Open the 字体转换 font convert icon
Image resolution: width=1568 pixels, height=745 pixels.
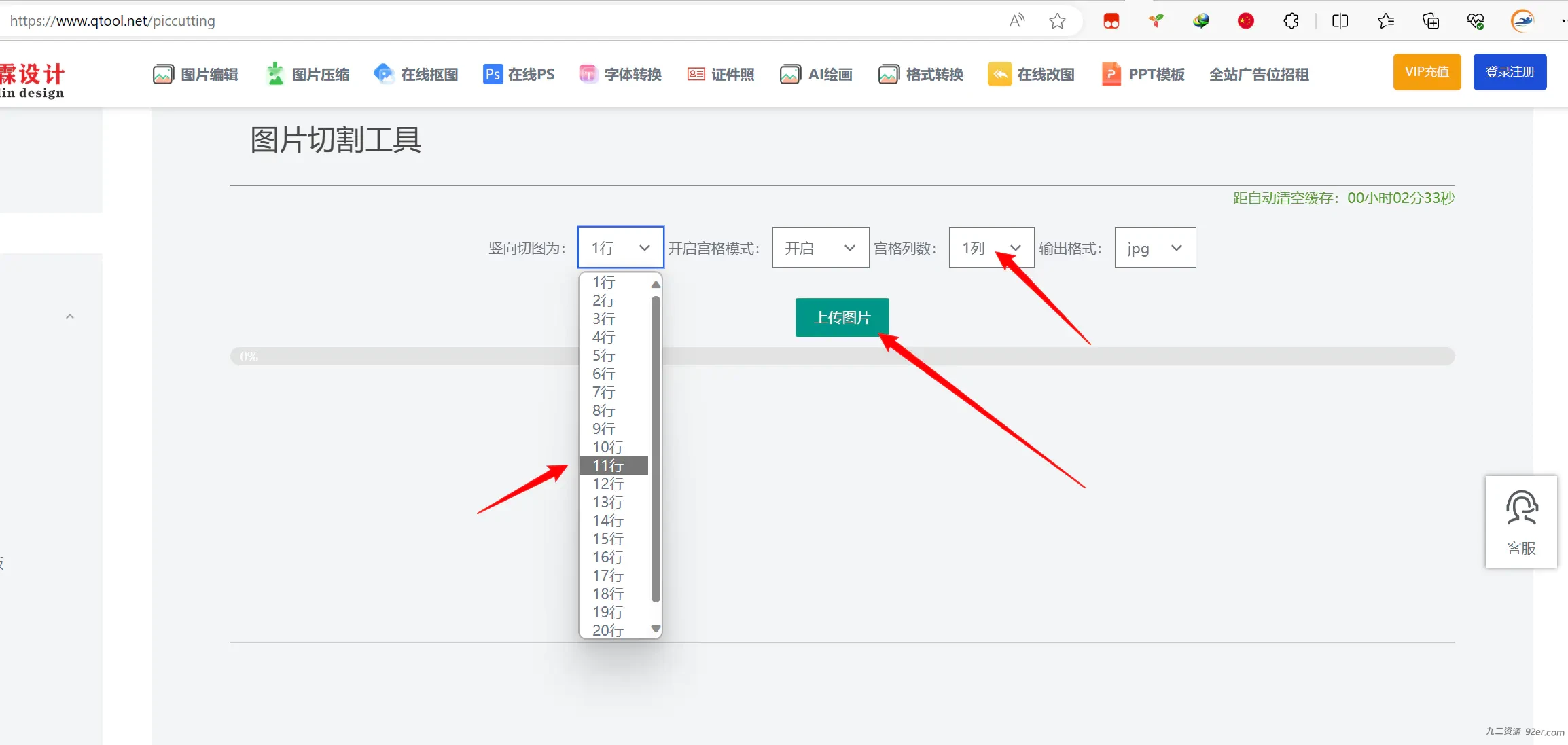(588, 74)
